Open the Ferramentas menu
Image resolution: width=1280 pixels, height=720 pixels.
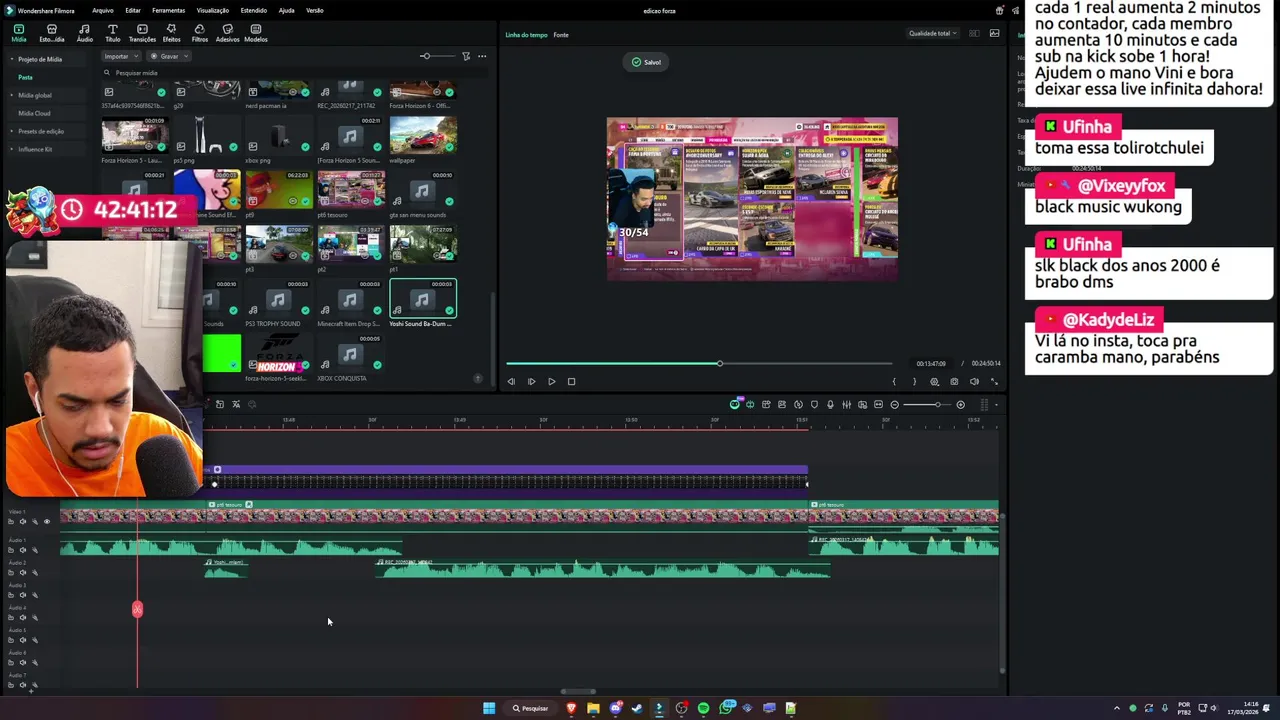tap(168, 10)
